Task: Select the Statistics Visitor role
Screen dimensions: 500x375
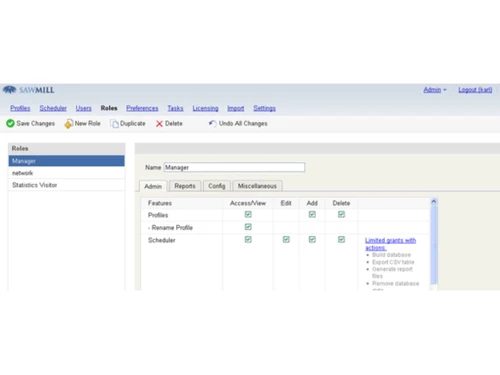Action: [x=67, y=185]
